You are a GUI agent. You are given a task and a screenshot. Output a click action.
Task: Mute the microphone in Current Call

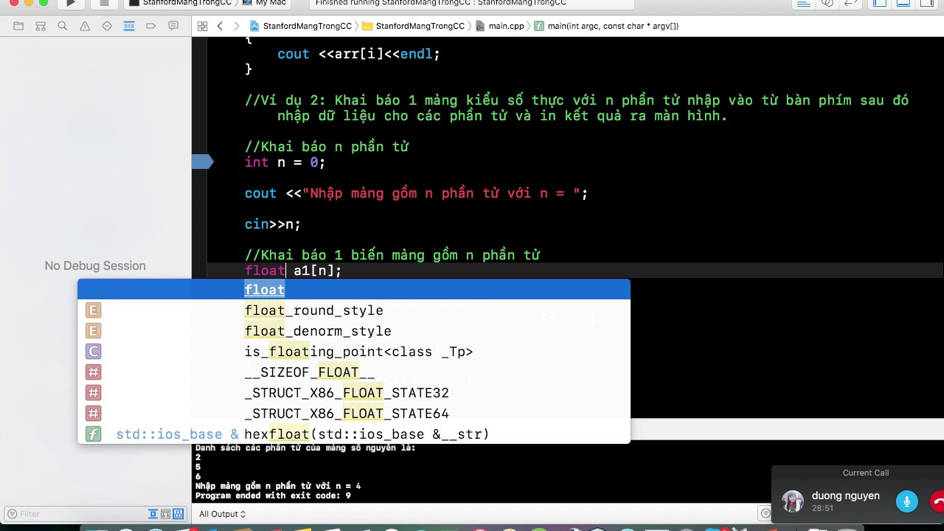(907, 501)
